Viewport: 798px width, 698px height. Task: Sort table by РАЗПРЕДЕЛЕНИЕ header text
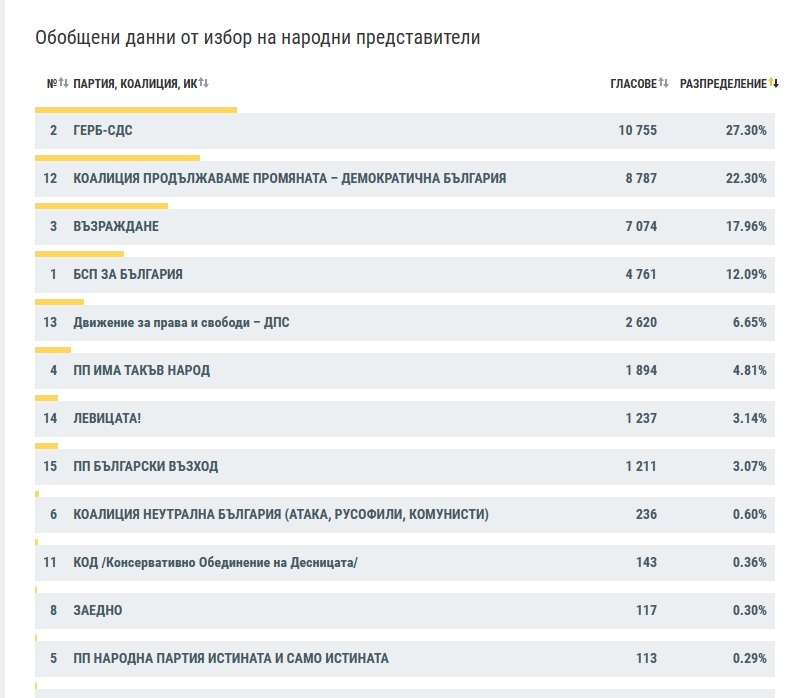pos(722,83)
